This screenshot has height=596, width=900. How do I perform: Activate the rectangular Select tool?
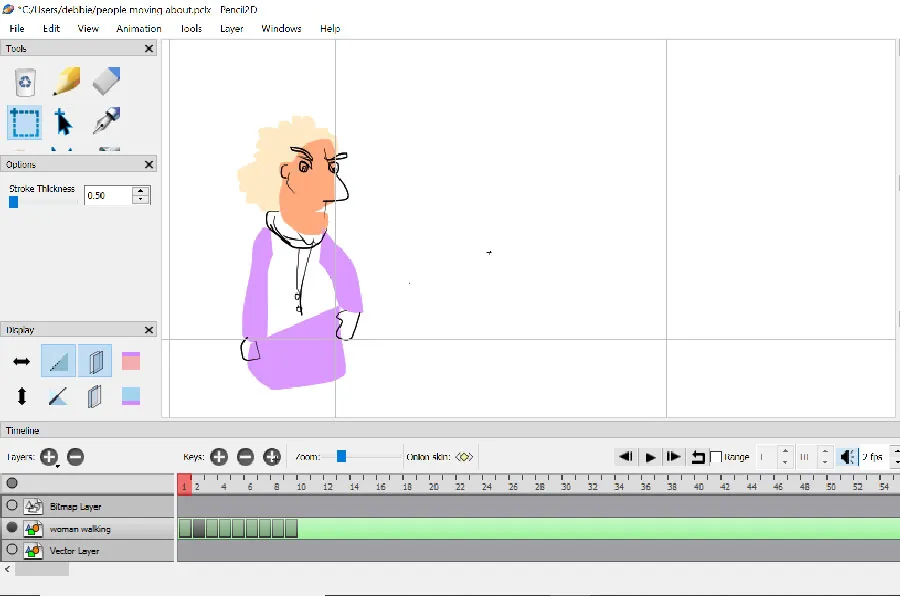click(25, 123)
